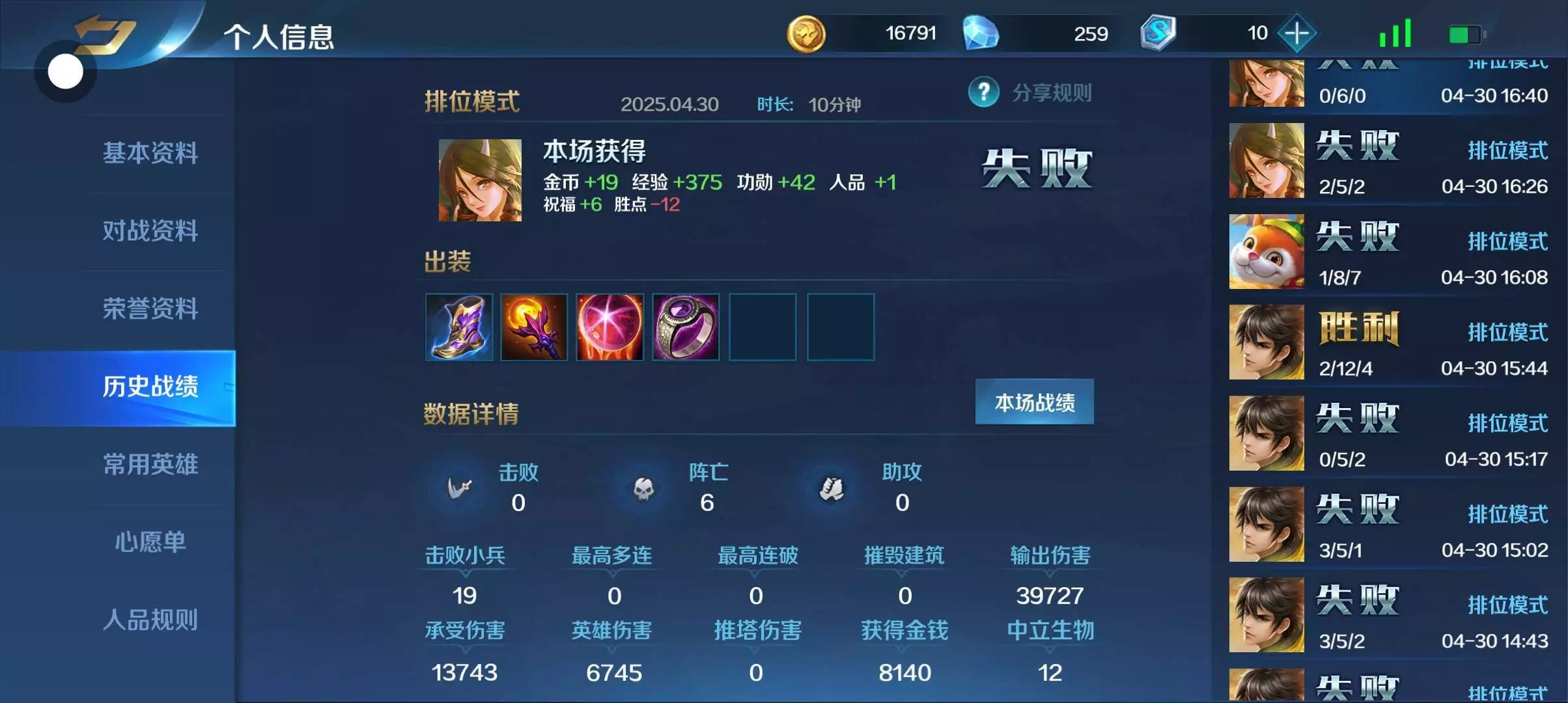
Task: Tap the blue diamond currency icon
Action: coord(981,33)
